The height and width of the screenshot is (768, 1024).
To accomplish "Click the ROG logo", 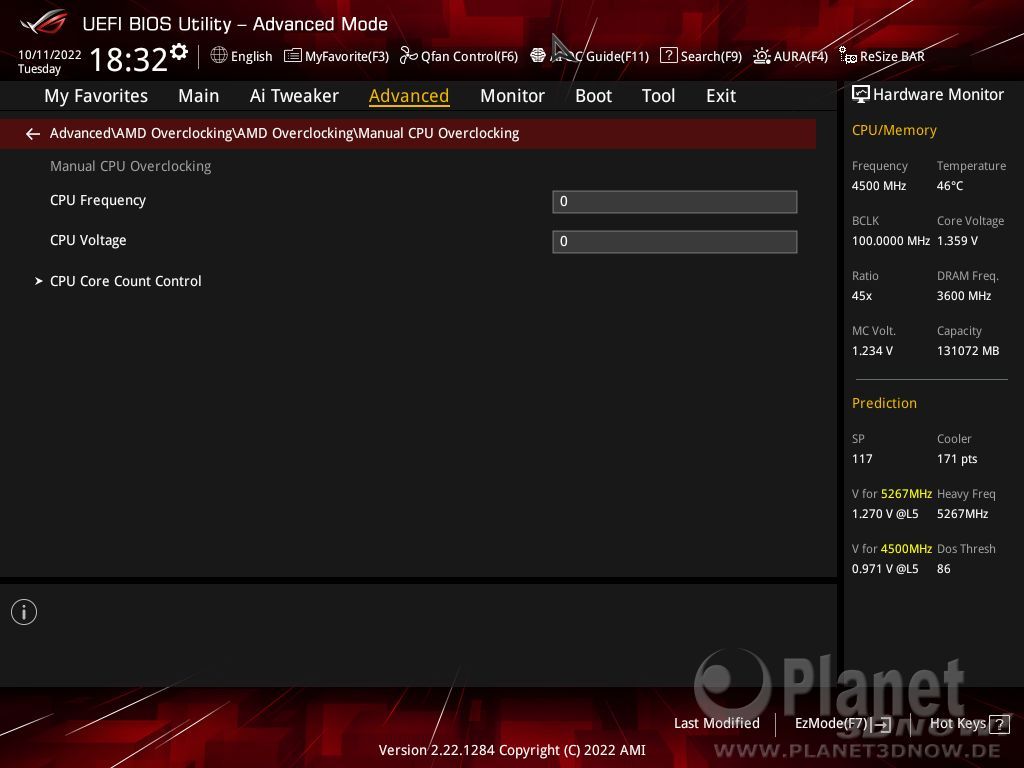I will [x=43, y=22].
